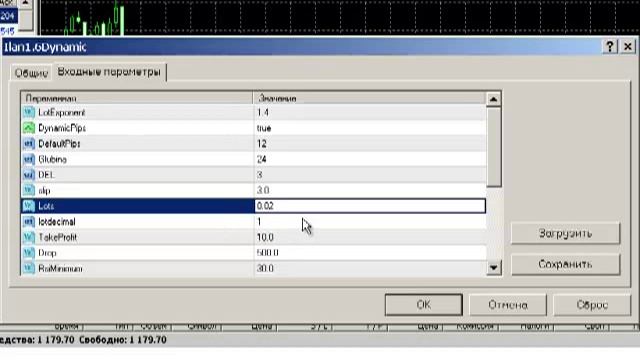Click the help question mark button
The height and width of the screenshot is (360, 640).
tap(610, 47)
